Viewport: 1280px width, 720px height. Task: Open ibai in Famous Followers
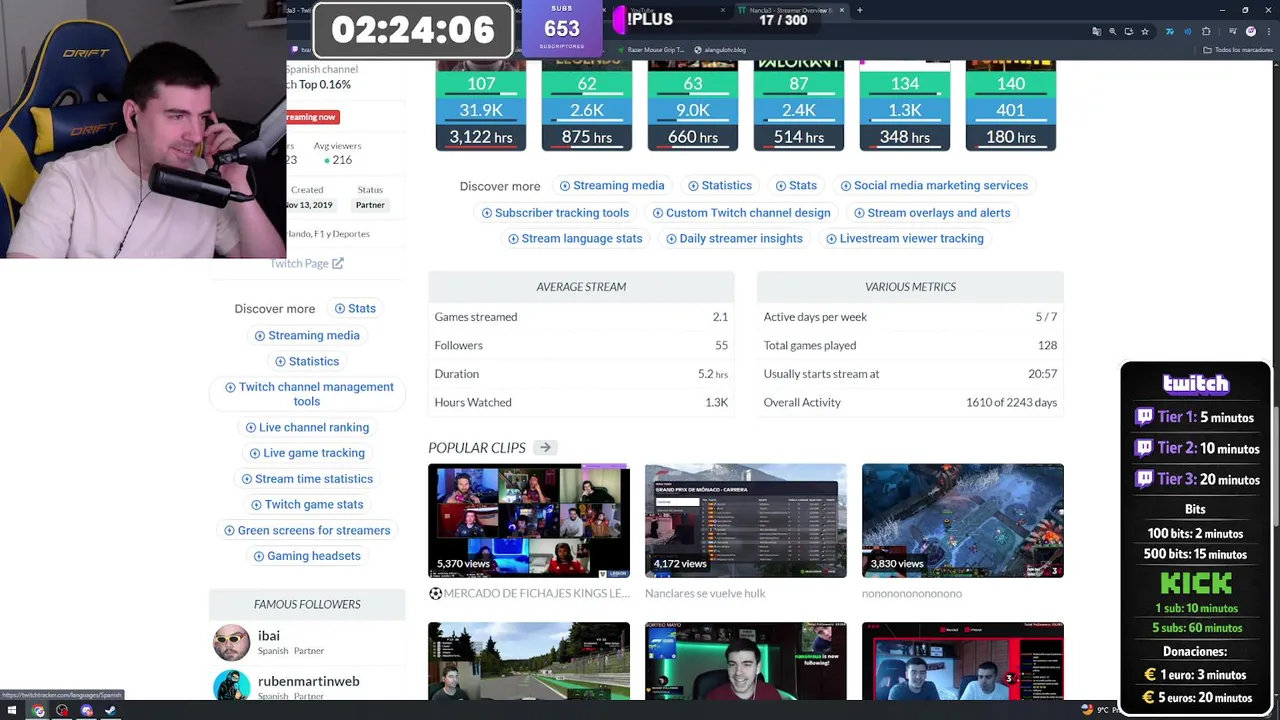point(268,636)
